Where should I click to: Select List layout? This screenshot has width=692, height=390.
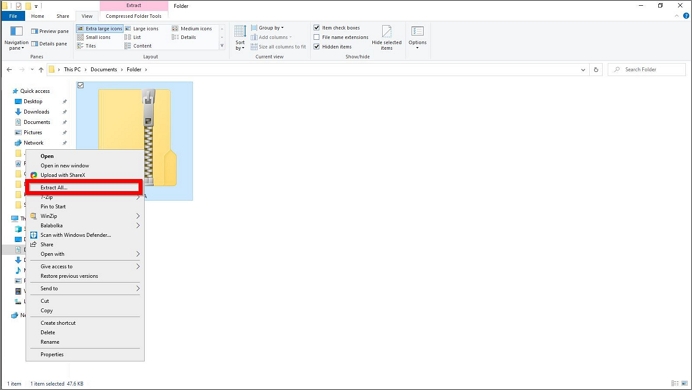[x=133, y=38]
